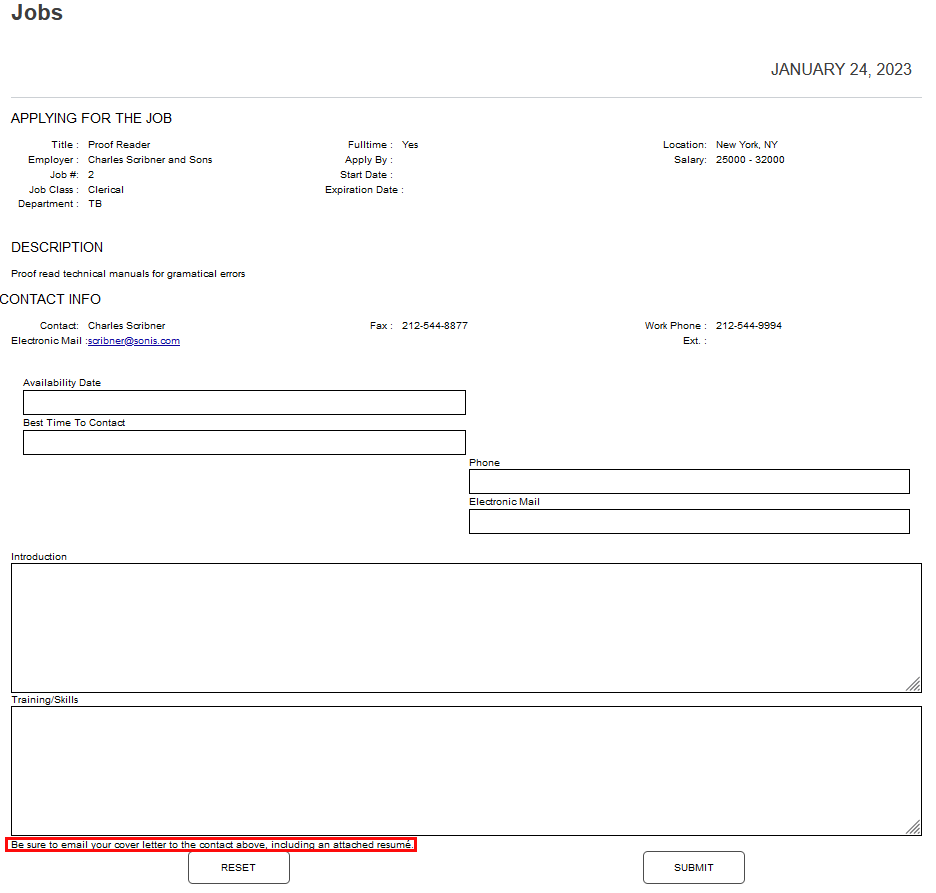Click the Availability Date input field
Image resolution: width=936 pixels, height=893 pixels.
(x=243, y=402)
